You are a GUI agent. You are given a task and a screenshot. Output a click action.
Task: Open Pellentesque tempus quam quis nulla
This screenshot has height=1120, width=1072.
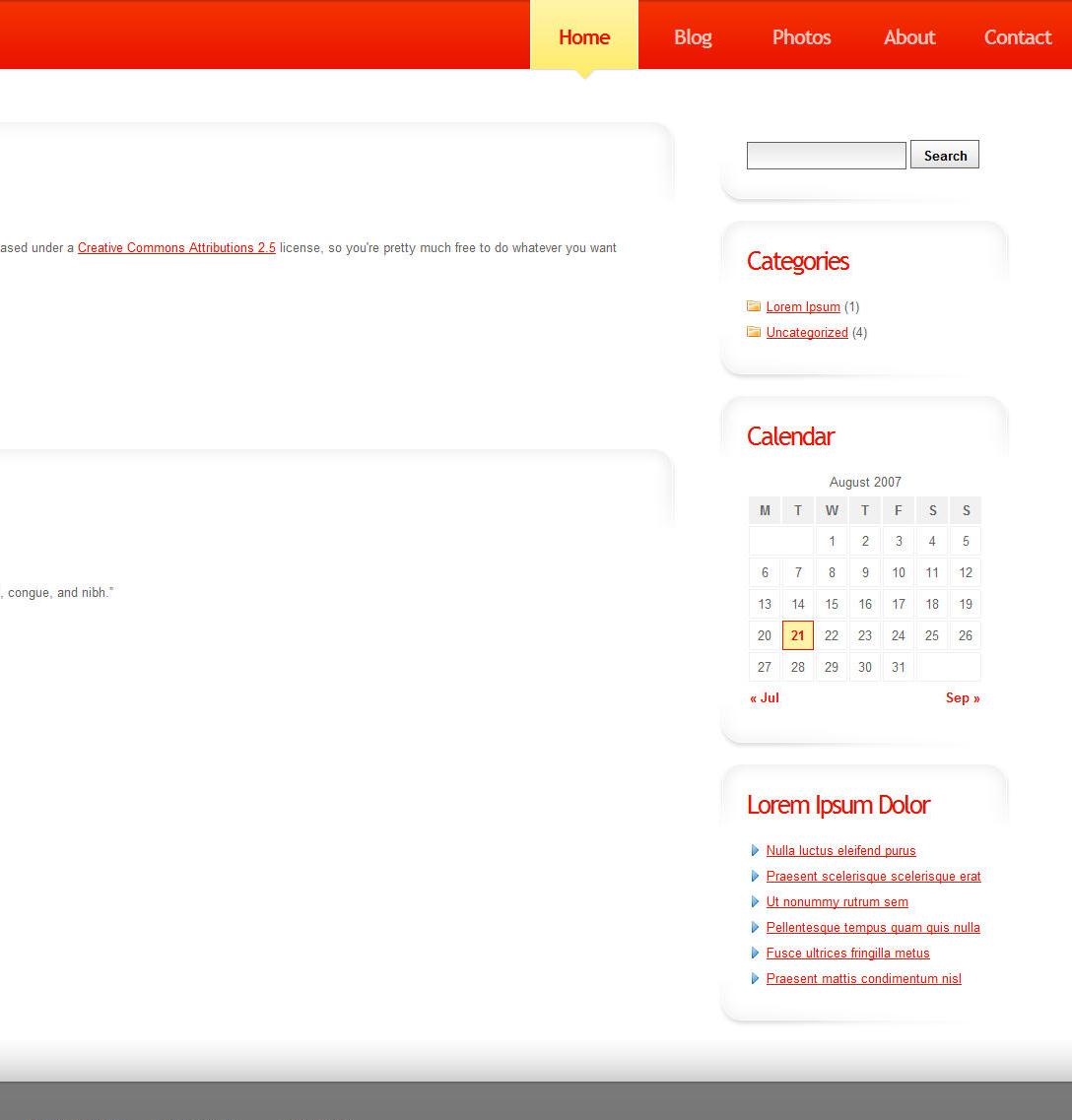pyautogui.click(x=873, y=928)
